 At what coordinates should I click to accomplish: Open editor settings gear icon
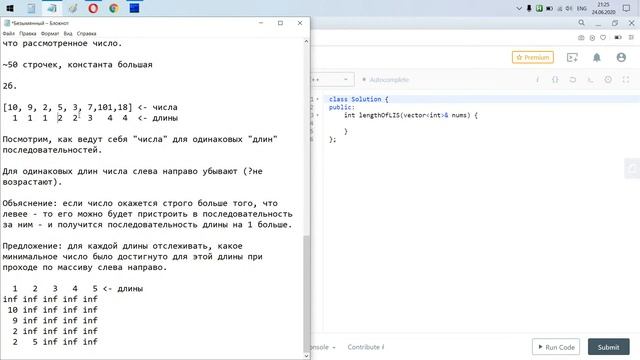pos(608,80)
